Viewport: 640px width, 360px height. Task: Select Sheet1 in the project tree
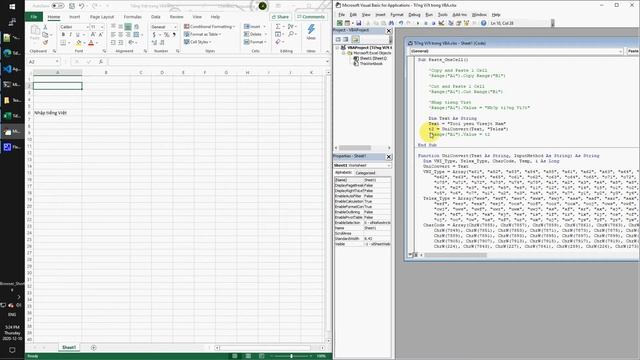(373, 58)
